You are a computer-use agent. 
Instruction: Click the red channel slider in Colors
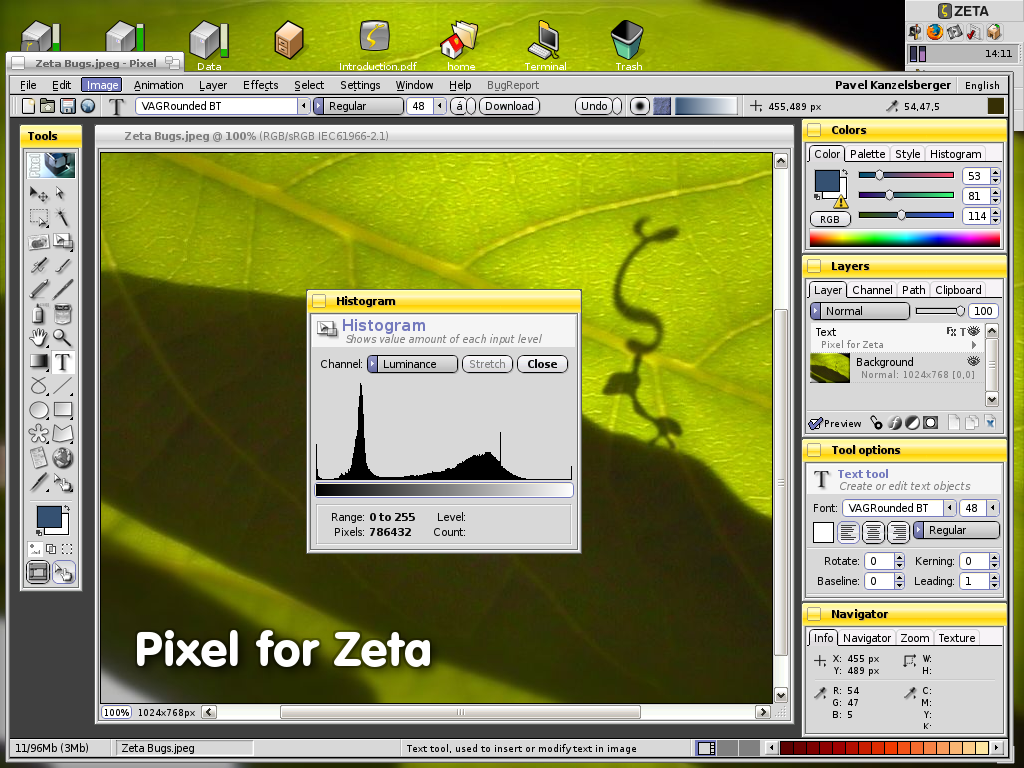pyautogui.click(x=906, y=175)
